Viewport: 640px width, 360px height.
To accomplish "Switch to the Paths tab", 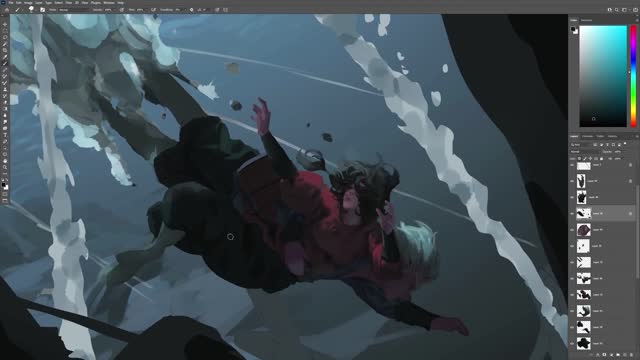I will point(600,136).
